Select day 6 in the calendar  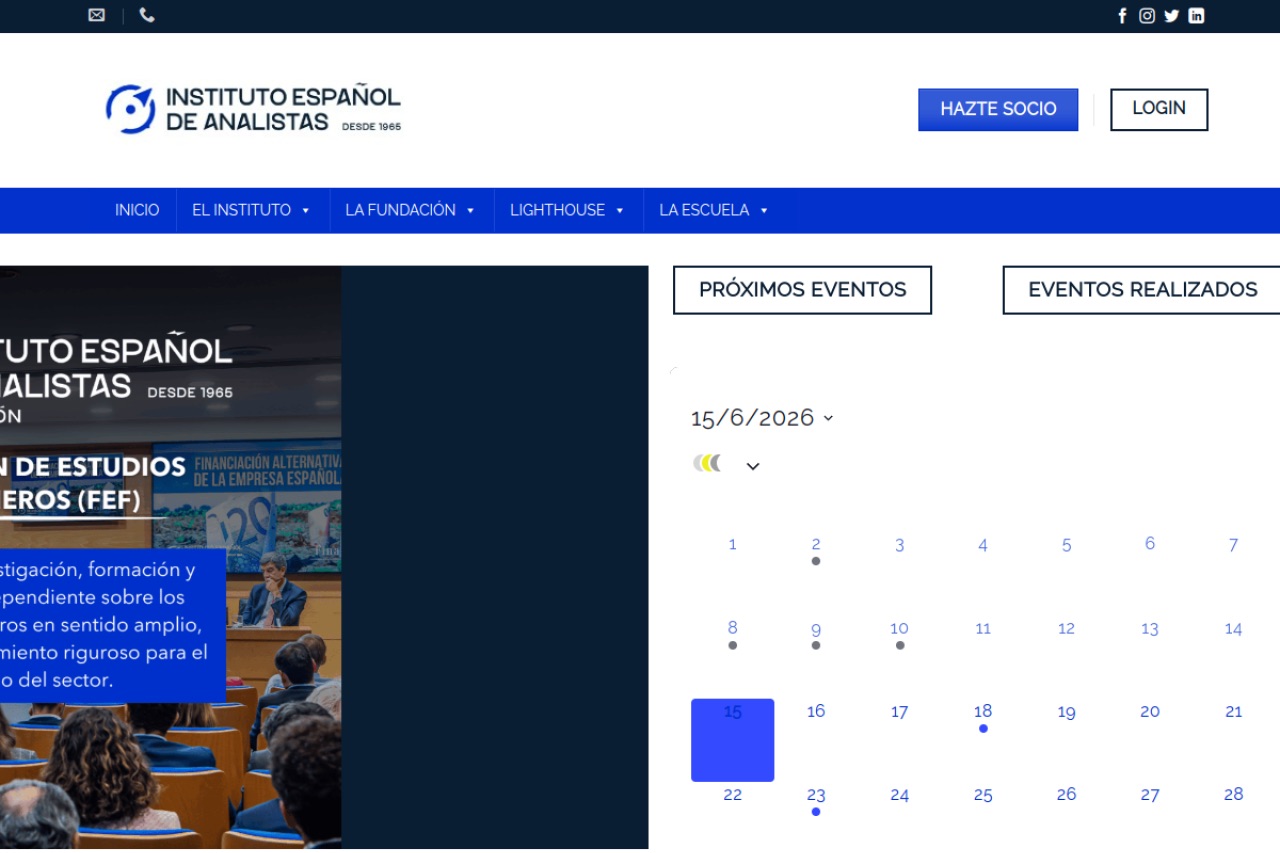(1150, 544)
